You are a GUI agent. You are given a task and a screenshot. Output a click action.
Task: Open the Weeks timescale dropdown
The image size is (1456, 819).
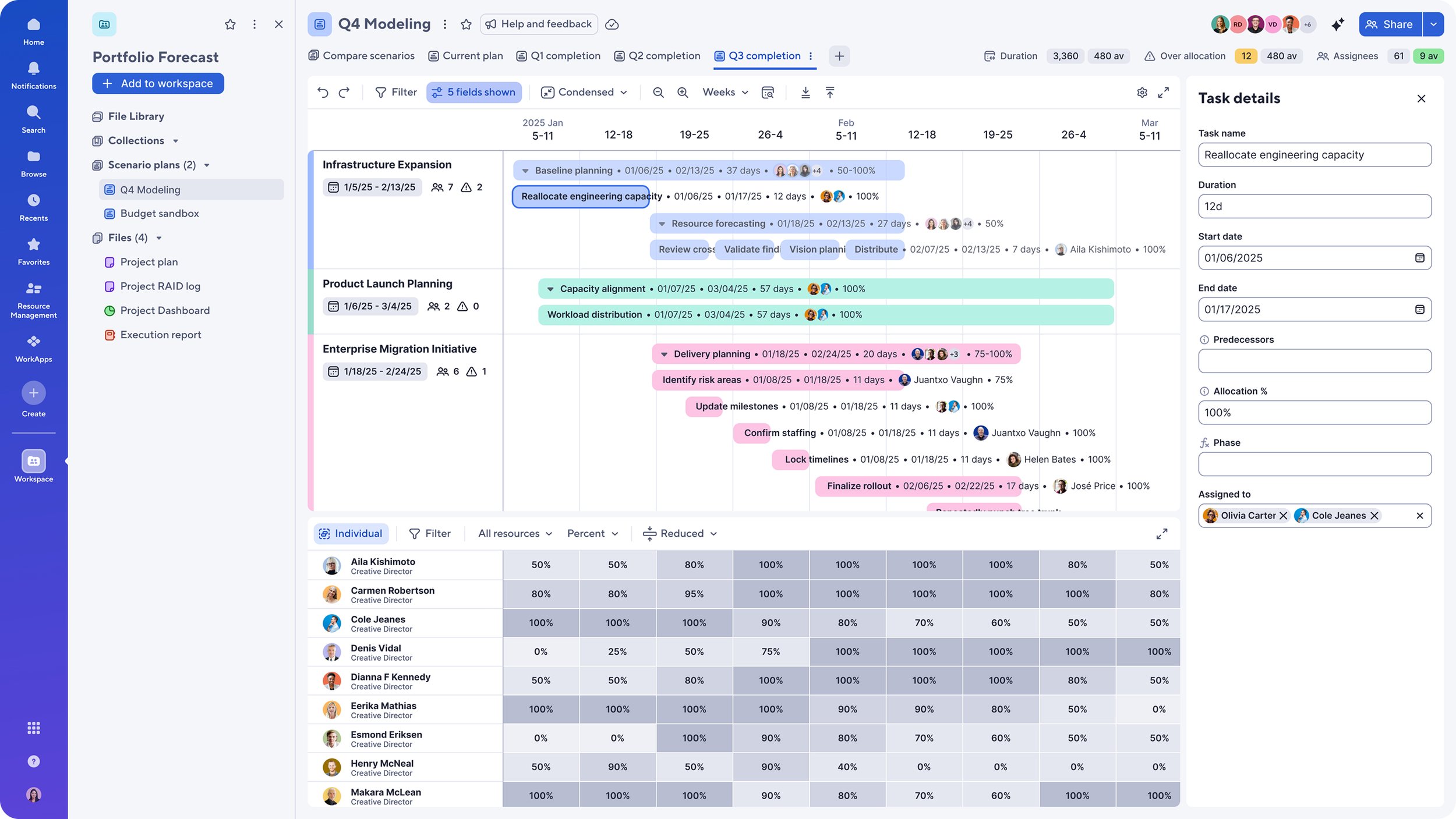coord(725,93)
